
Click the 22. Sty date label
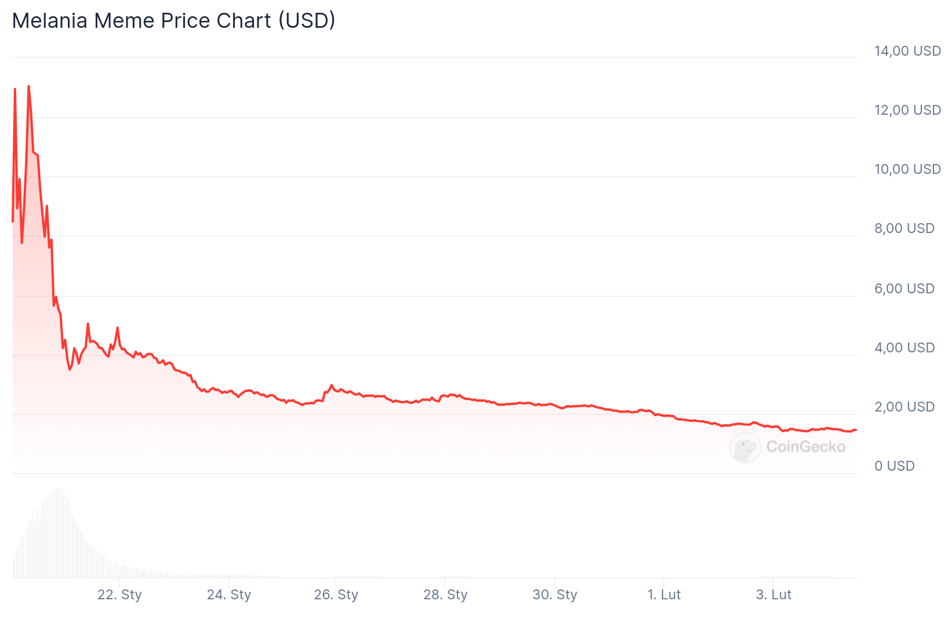point(119,594)
